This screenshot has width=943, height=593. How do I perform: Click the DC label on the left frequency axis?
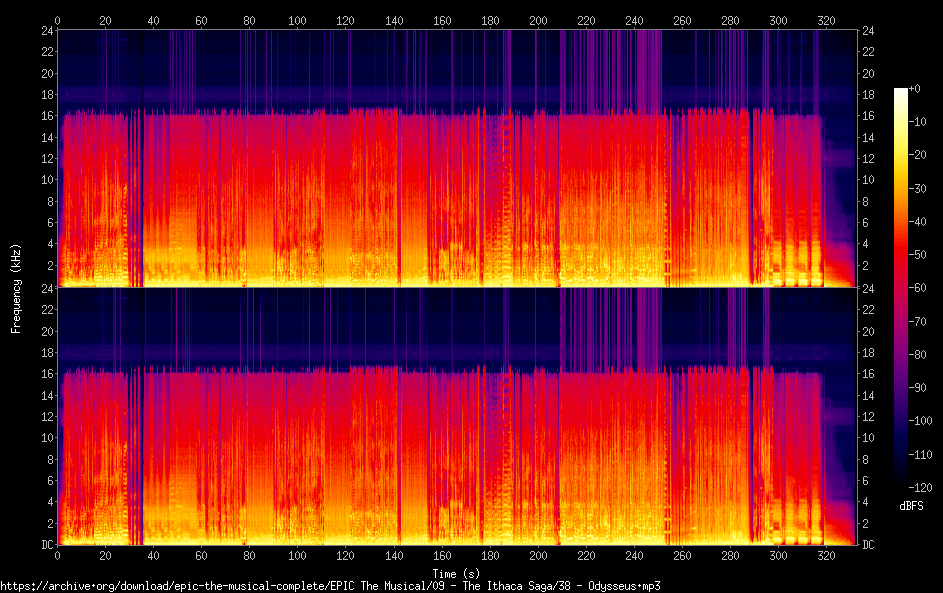[x=45, y=545]
